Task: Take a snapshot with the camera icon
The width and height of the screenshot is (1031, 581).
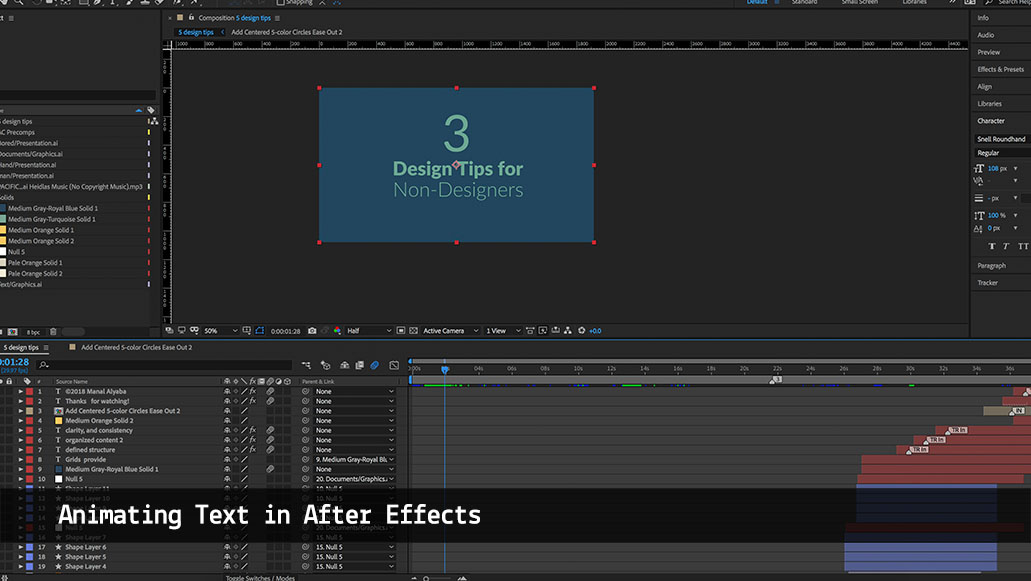Action: 312,331
